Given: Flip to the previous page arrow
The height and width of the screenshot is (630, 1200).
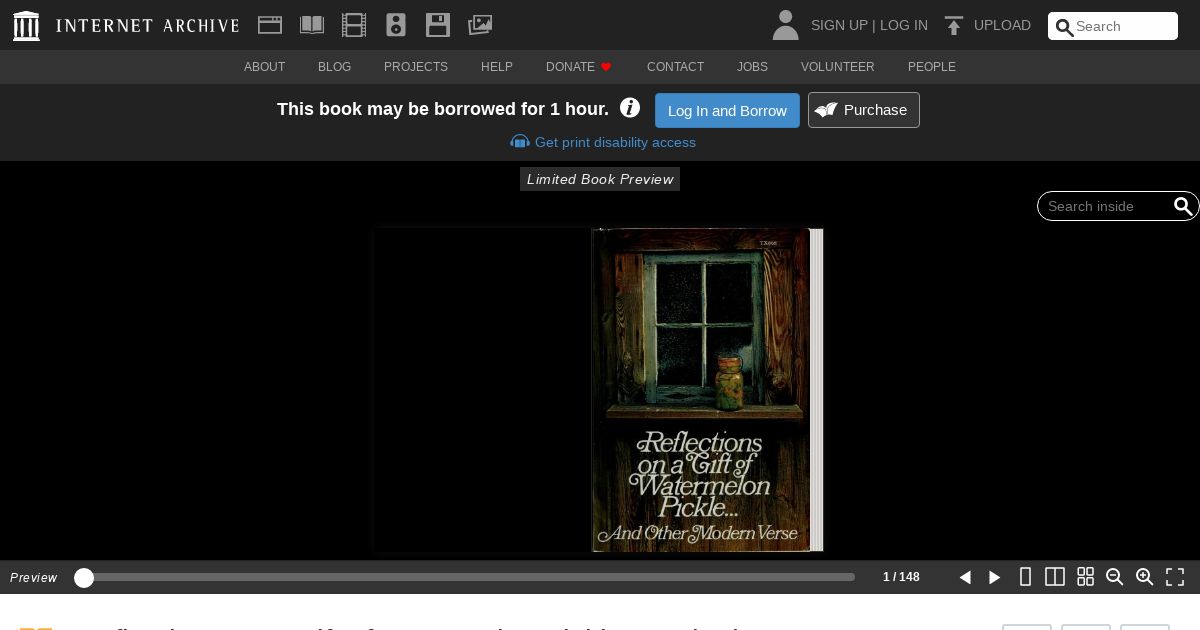Looking at the screenshot, I should tap(965, 577).
